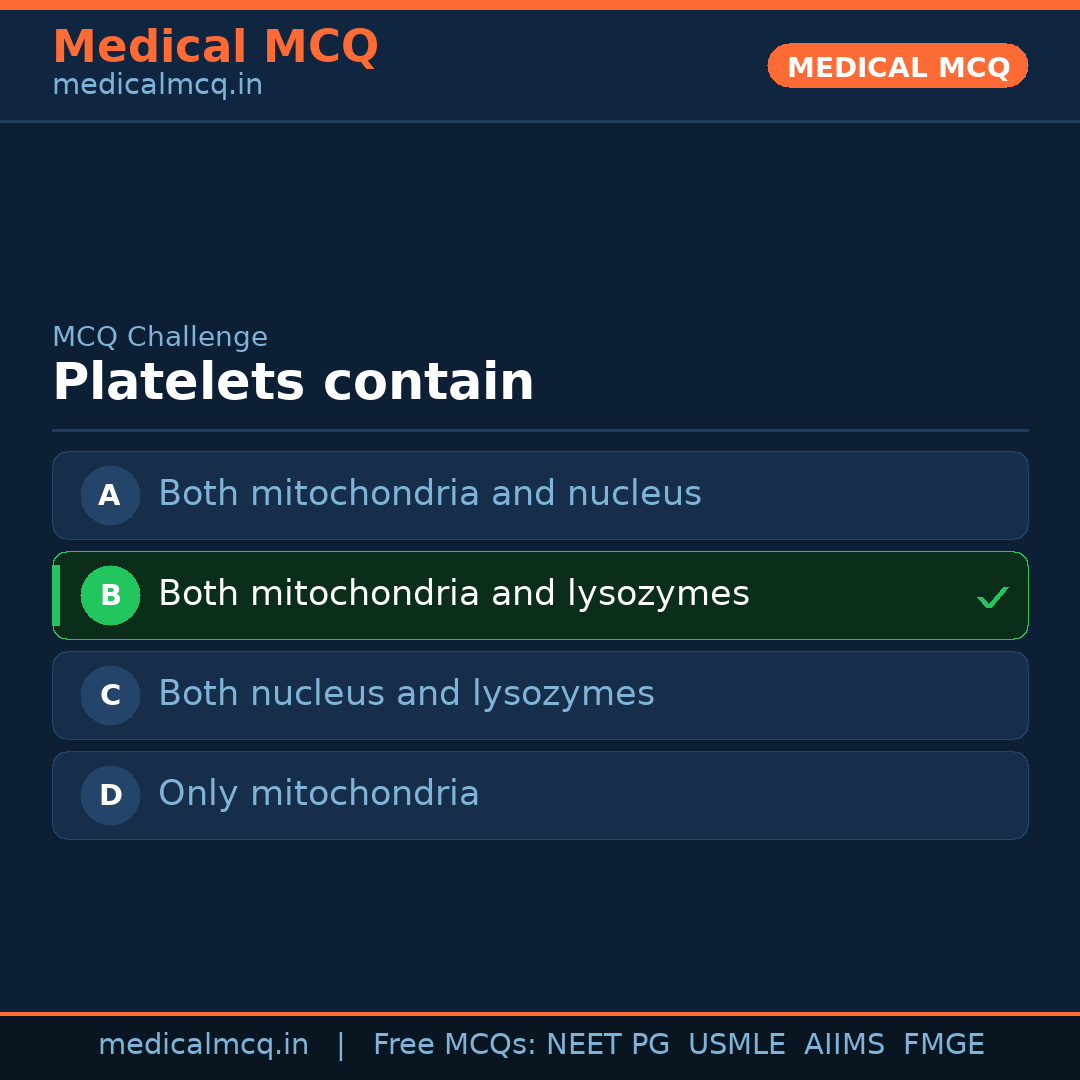Open the NEET PG category in footer
This screenshot has width=1080, height=1080.
point(607,1044)
